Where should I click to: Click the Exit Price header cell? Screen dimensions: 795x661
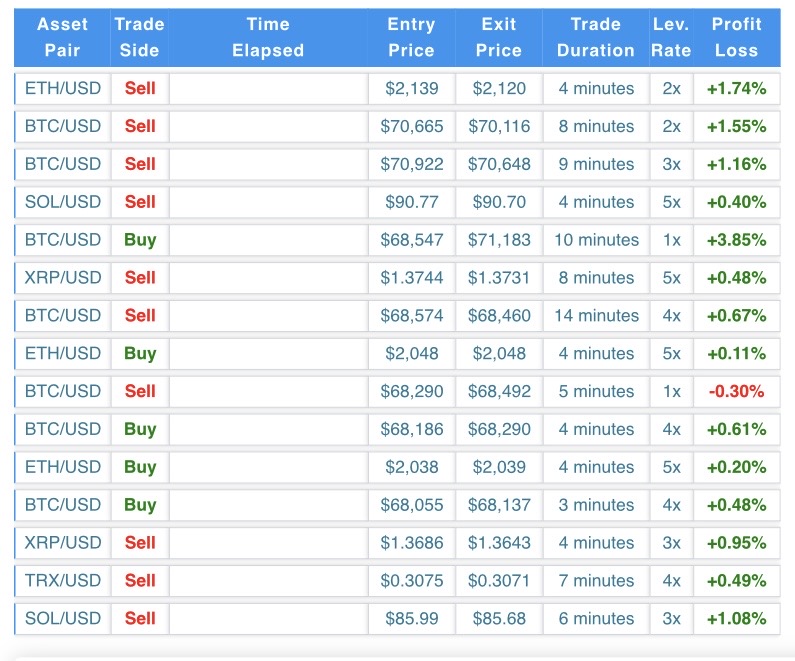tap(499, 37)
